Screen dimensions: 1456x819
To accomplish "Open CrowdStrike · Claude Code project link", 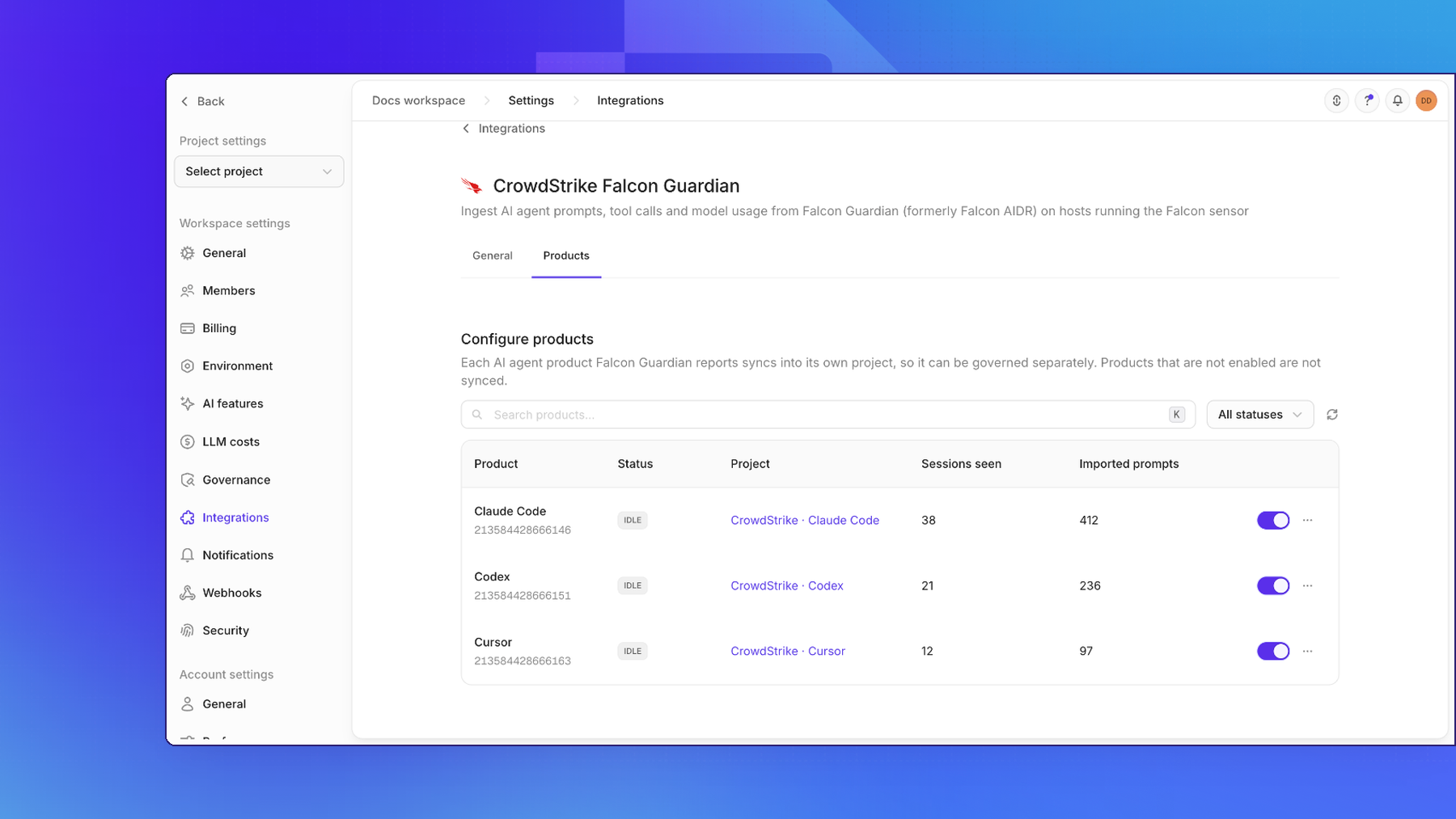I will [805, 520].
